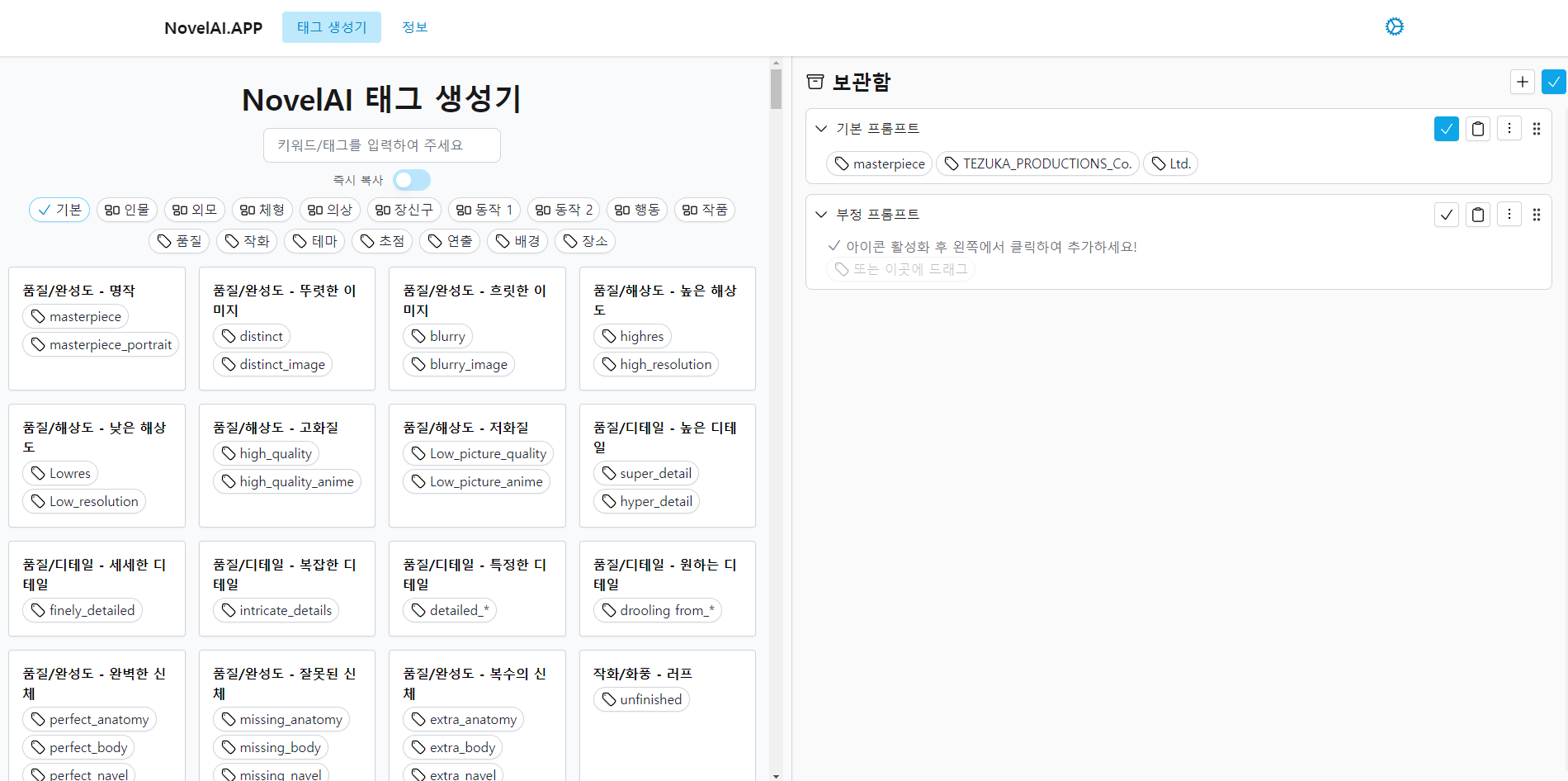
Task: Add the Low_picture_quality tag
Action: click(x=479, y=453)
